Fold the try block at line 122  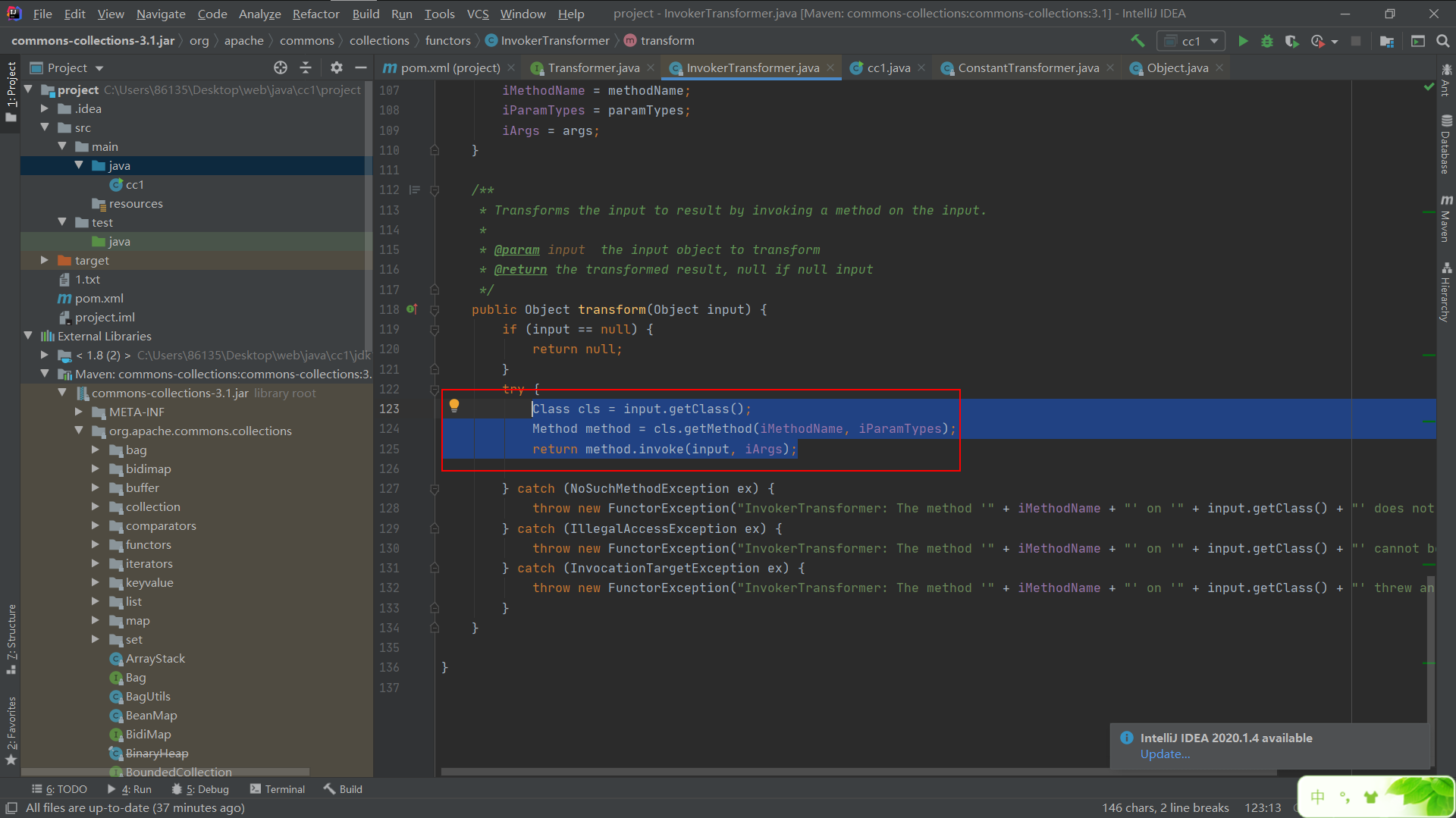[x=435, y=389]
